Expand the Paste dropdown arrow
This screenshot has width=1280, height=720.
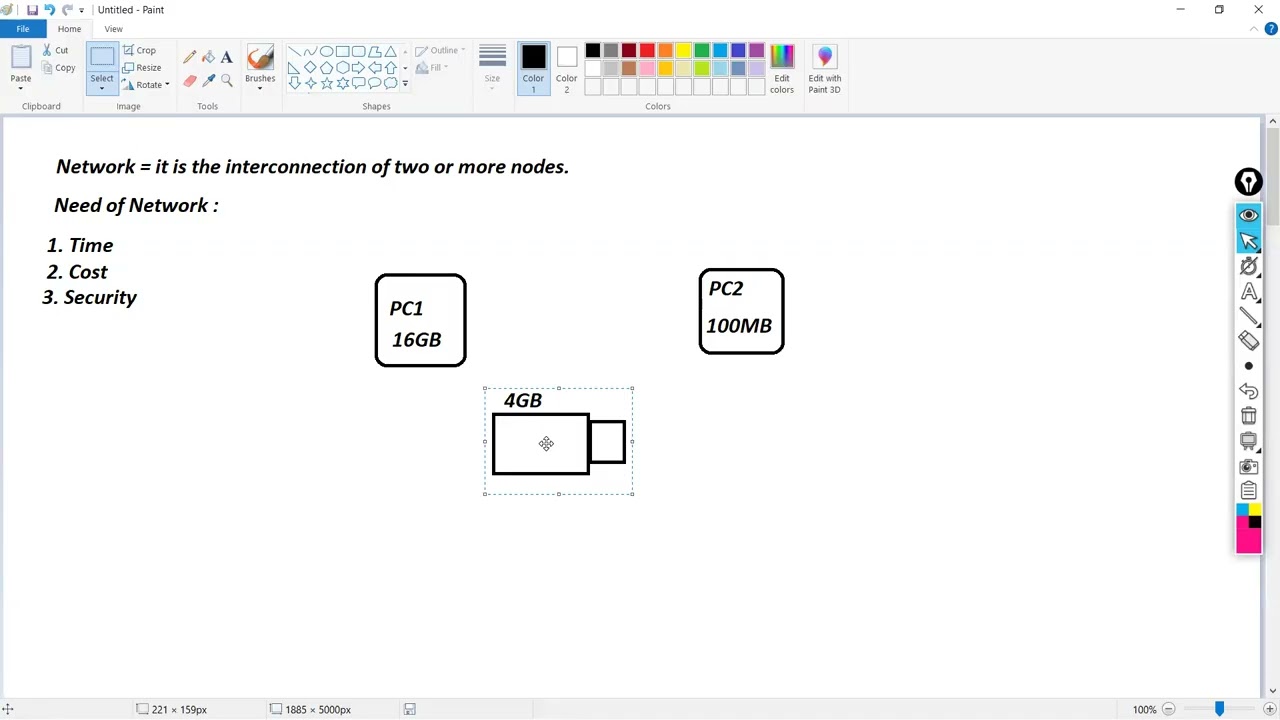(x=20, y=89)
